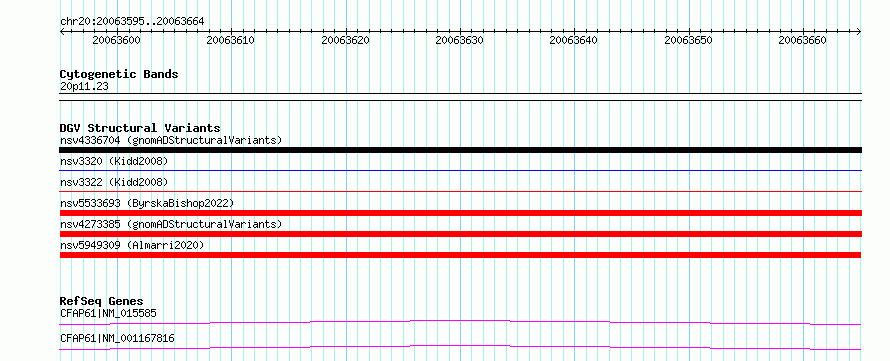Click the black bar for nsv4336704
The height and width of the screenshot is (361, 890).
[460, 150]
